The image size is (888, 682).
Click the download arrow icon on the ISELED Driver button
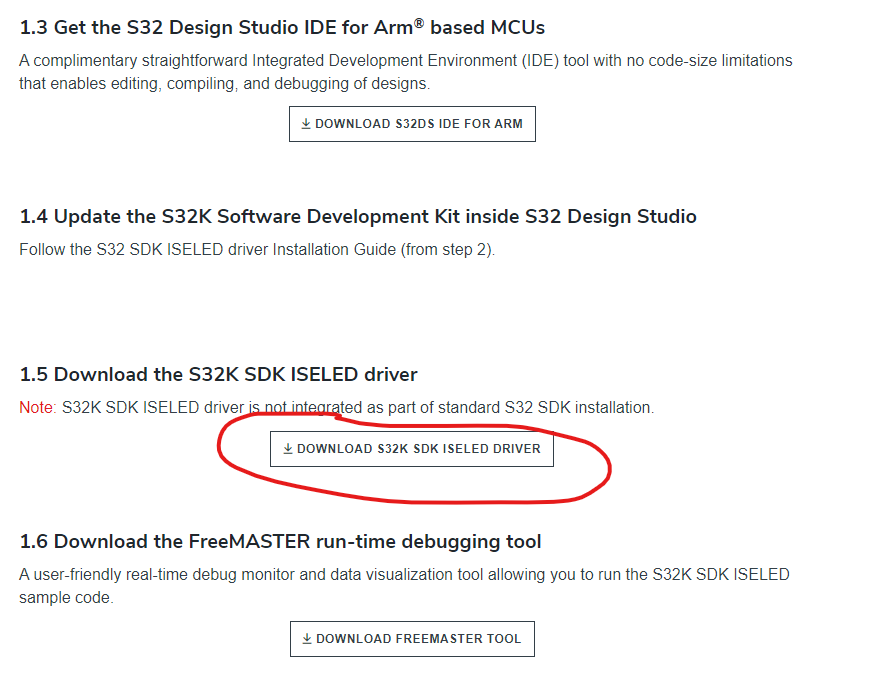[287, 448]
